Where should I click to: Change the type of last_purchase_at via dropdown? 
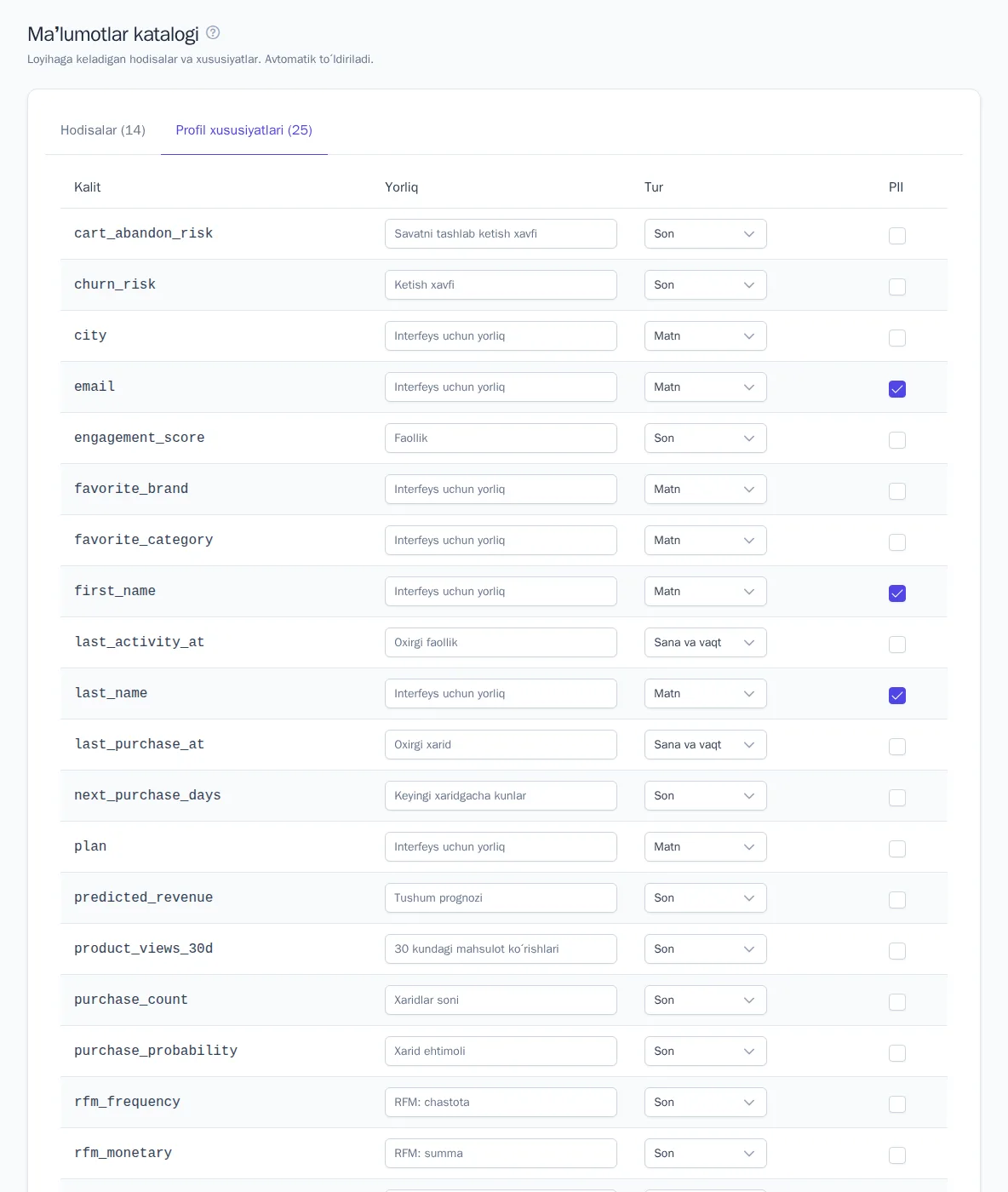tap(706, 745)
